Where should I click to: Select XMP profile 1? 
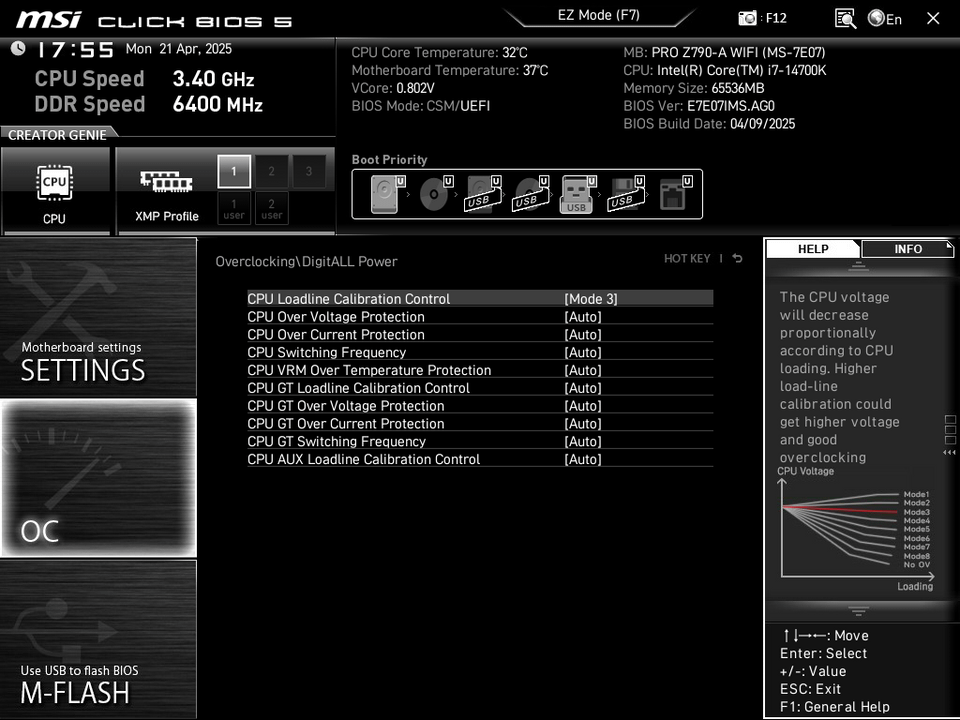point(234,171)
